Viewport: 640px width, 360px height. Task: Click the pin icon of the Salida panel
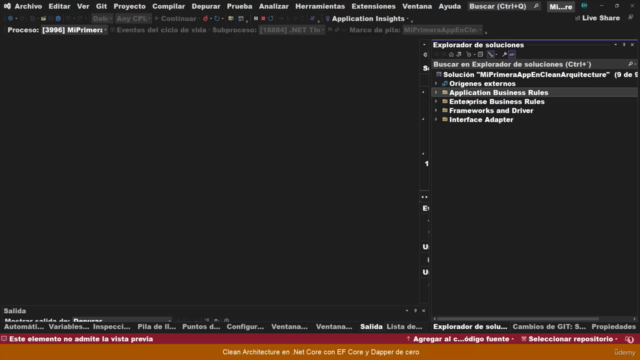tap(416, 311)
